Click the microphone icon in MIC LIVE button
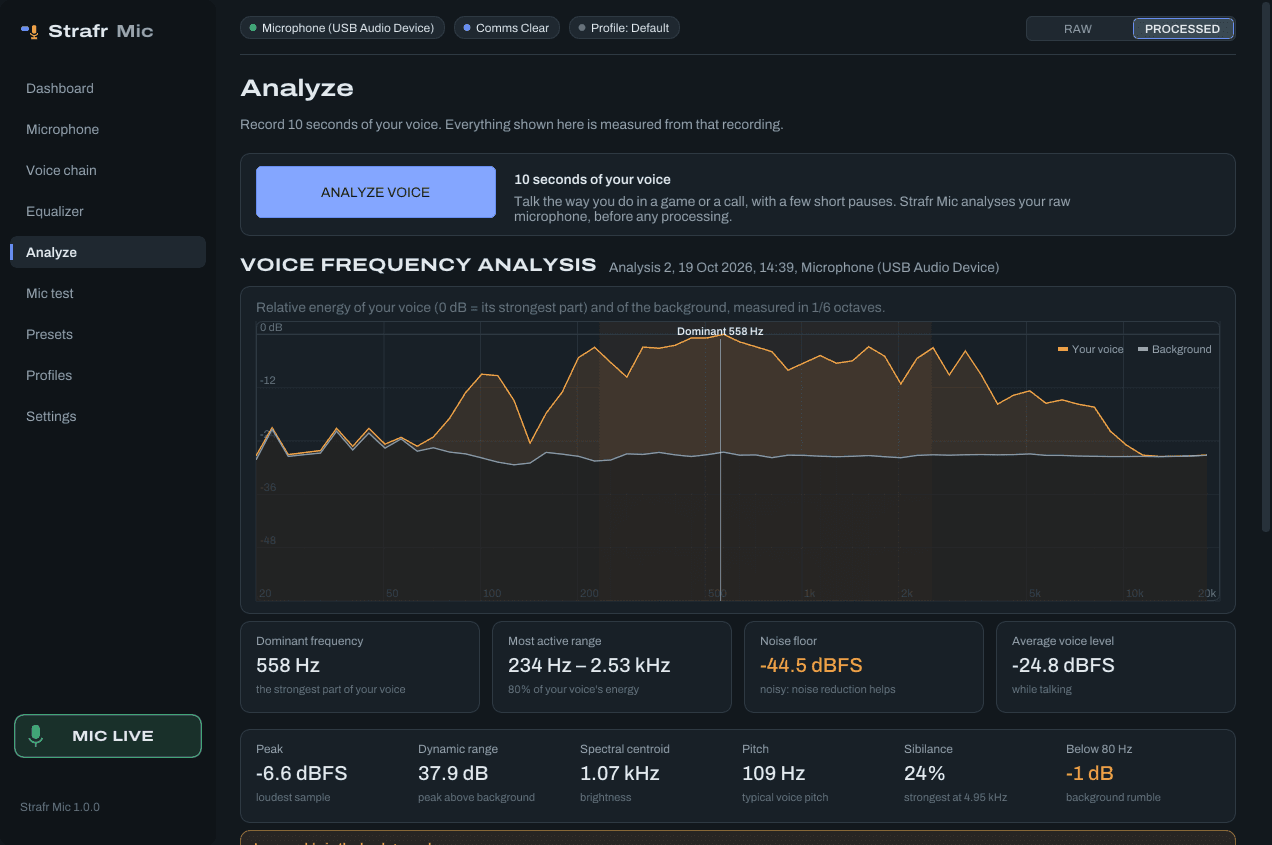 click(x=36, y=736)
